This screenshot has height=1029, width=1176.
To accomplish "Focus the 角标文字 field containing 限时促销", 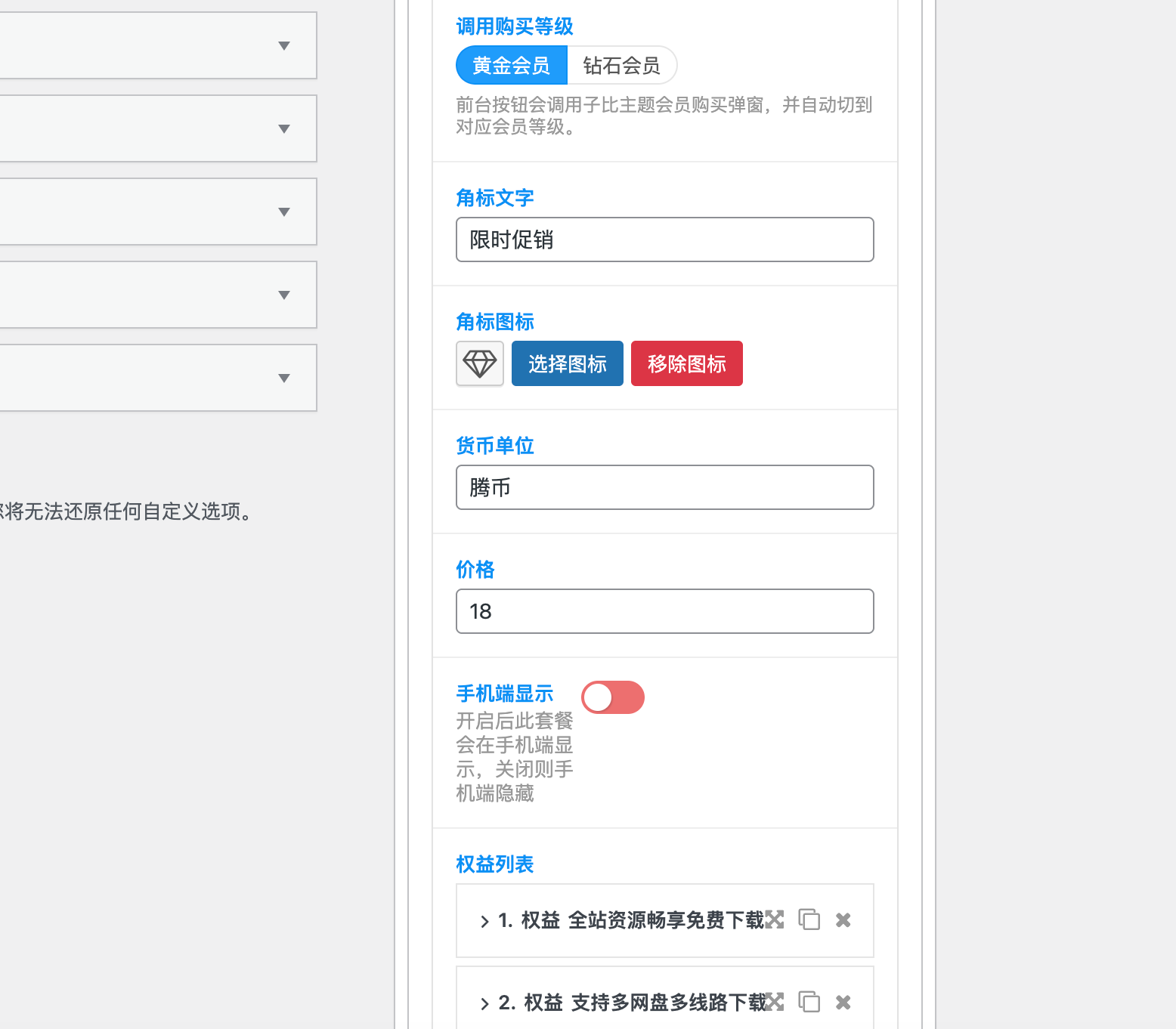I will 665,239.
